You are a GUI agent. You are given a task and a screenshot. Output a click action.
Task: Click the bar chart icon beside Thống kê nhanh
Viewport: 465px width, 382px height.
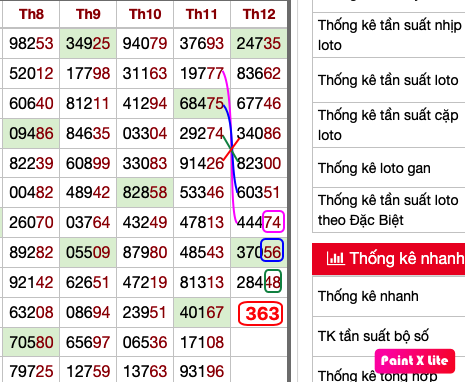point(335,259)
